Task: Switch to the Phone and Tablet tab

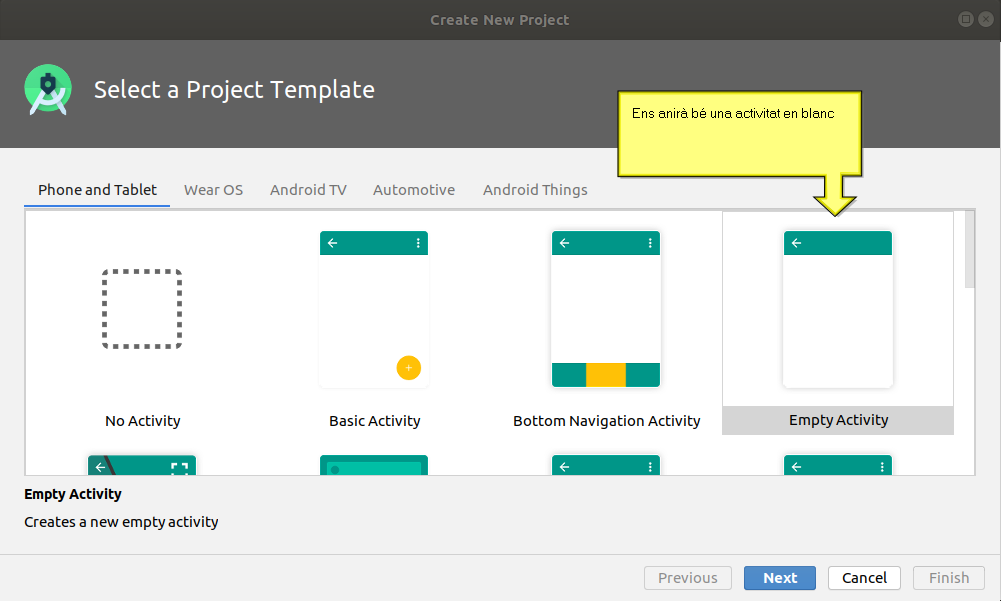Action: click(97, 190)
